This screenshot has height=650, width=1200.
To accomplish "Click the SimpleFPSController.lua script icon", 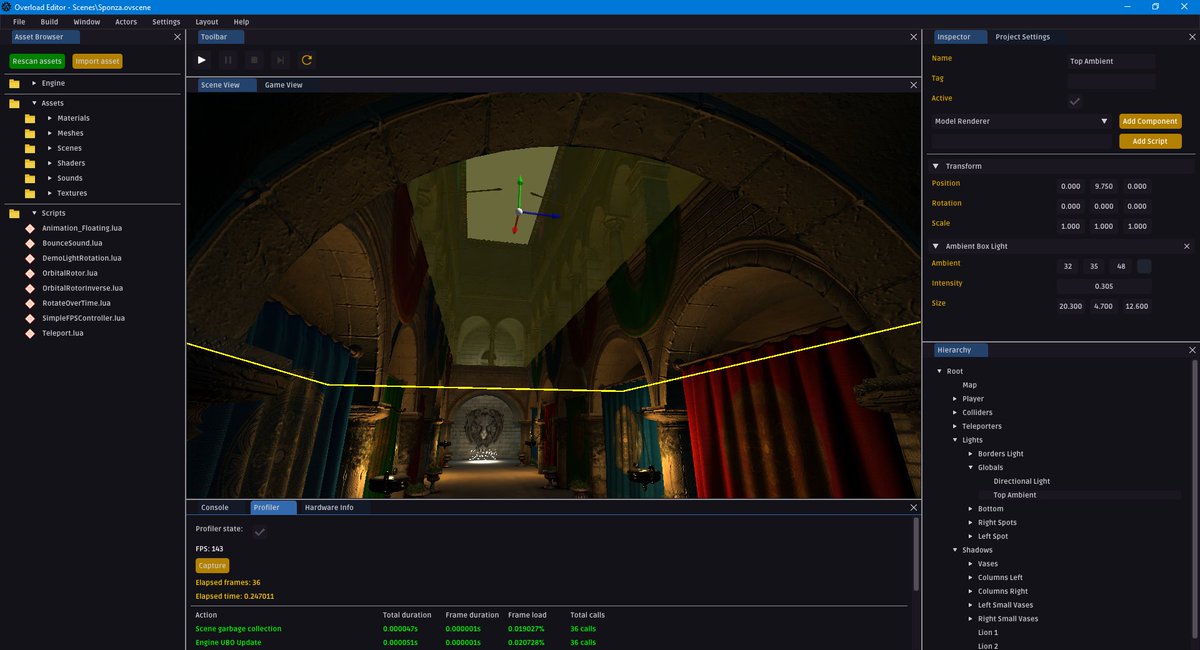I will pyautogui.click(x=30, y=318).
